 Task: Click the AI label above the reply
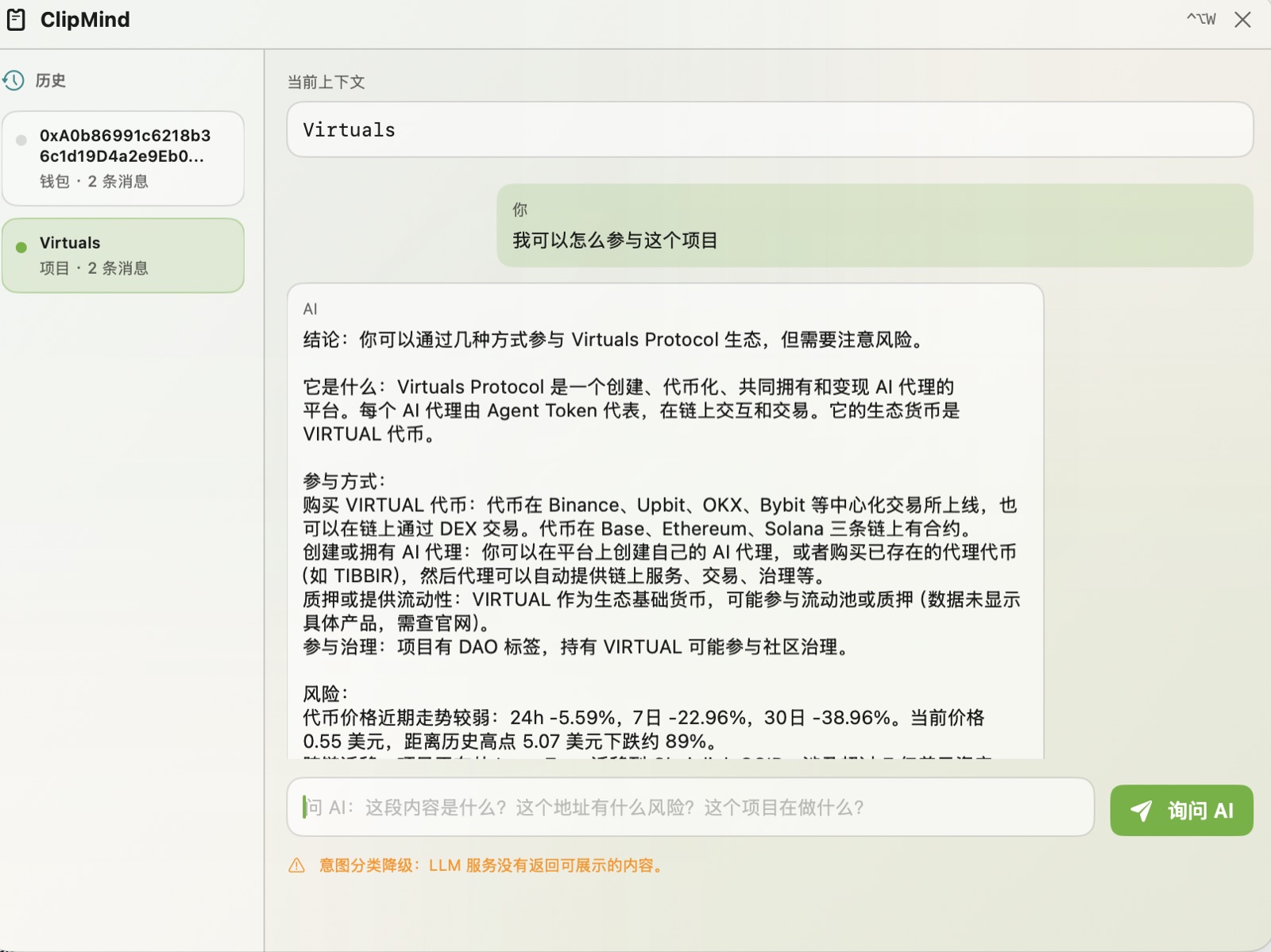310,309
